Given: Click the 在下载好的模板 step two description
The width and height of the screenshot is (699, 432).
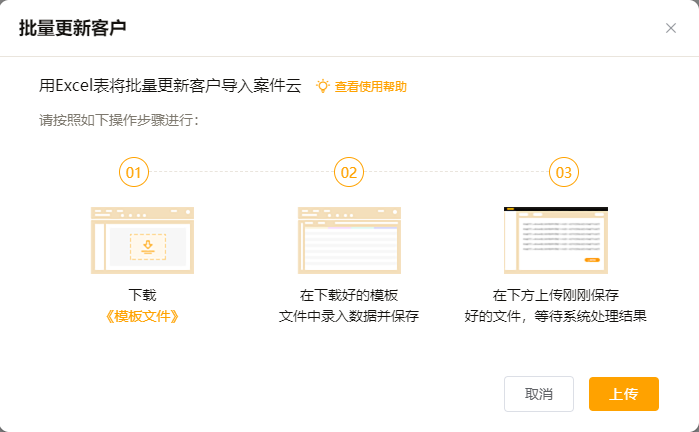Looking at the screenshot, I should [349, 296].
